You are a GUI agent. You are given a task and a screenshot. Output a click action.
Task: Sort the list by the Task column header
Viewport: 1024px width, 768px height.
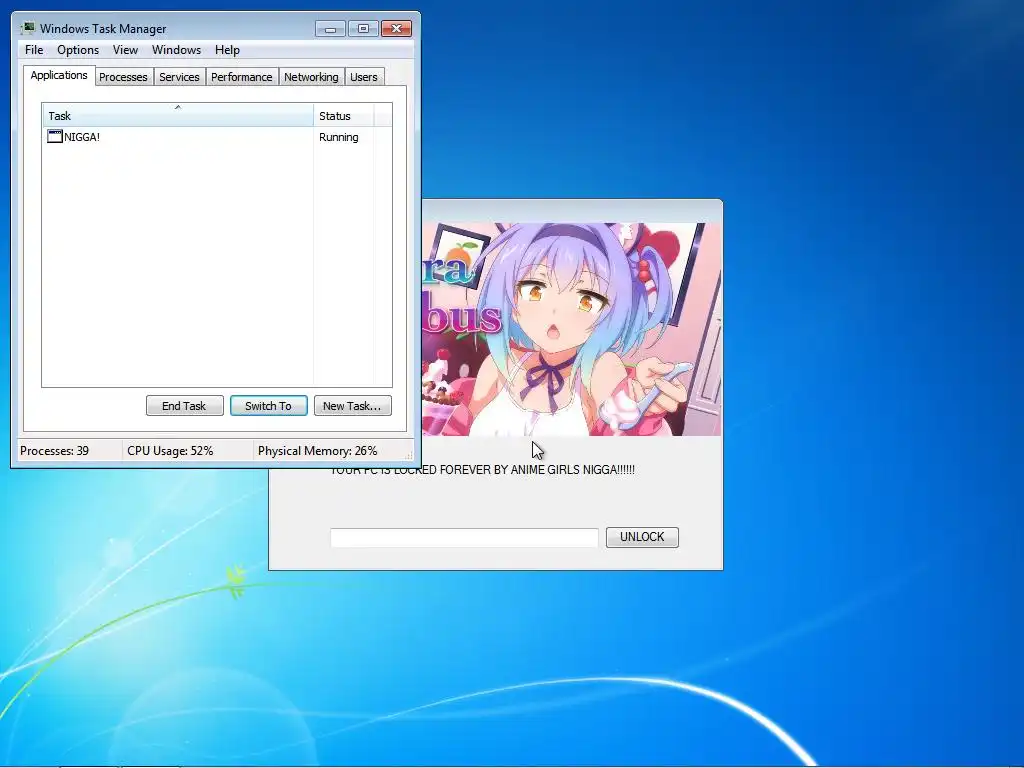178,116
